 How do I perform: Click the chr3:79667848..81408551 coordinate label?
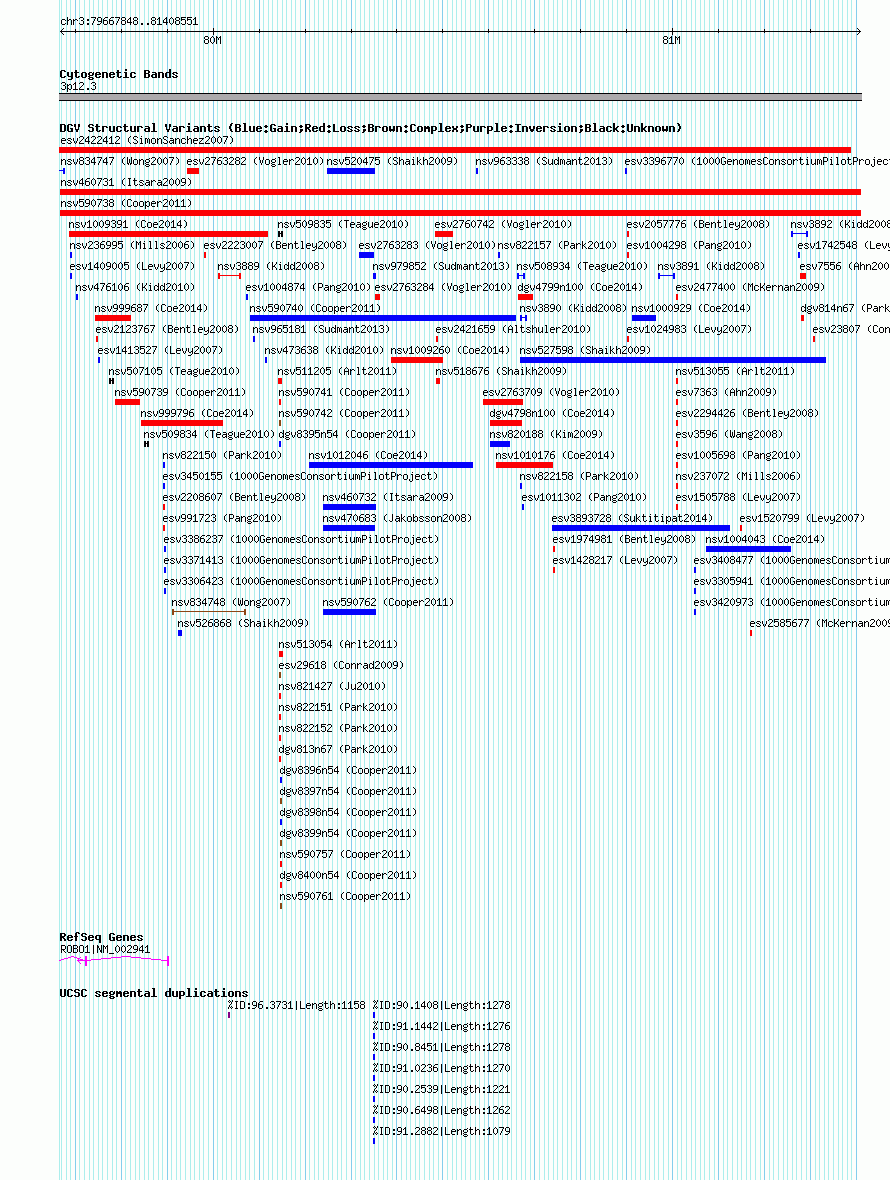tap(129, 21)
